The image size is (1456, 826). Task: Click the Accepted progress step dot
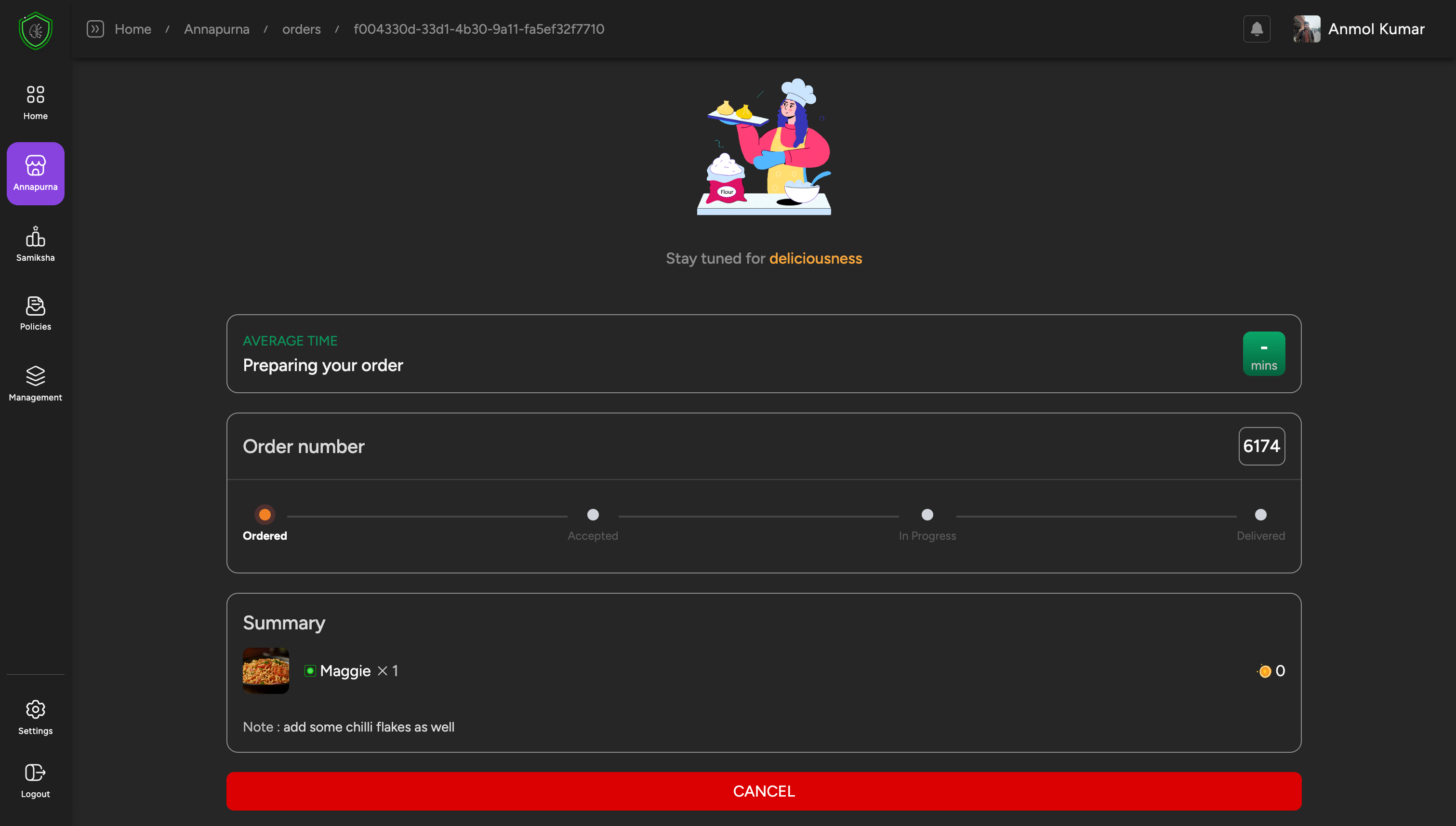point(593,515)
